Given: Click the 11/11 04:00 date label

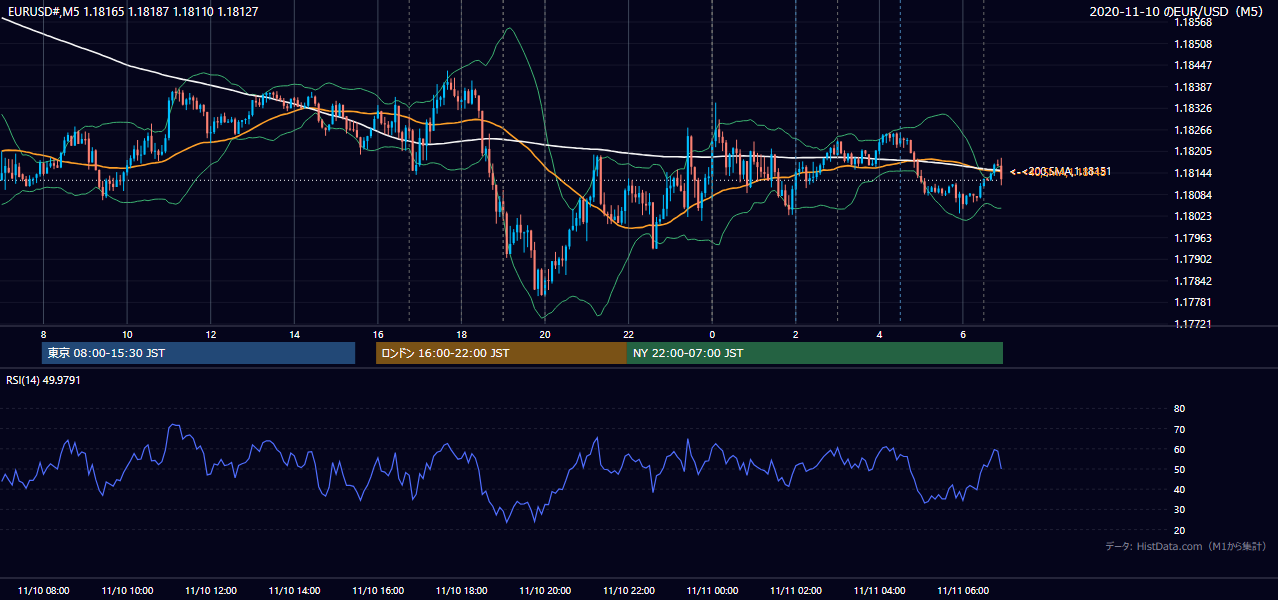Looking at the screenshot, I should (x=879, y=591).
